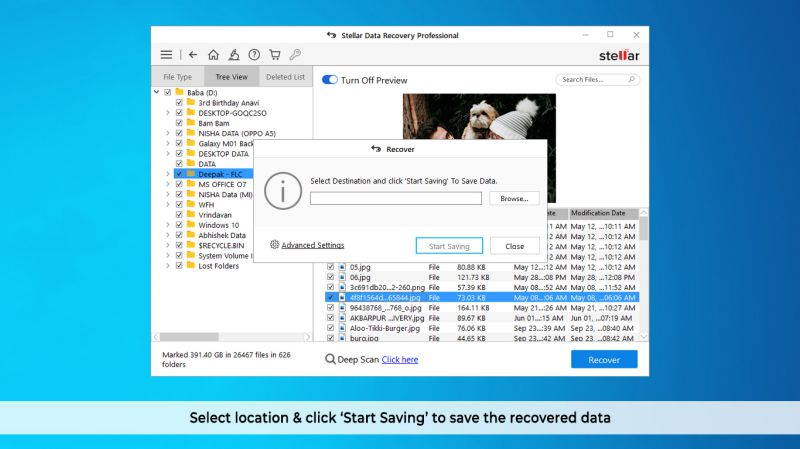Uncheck the 05.jpg file checkbox
The image size is (800, 449).
pyautogui.click(x=331, y=267)
